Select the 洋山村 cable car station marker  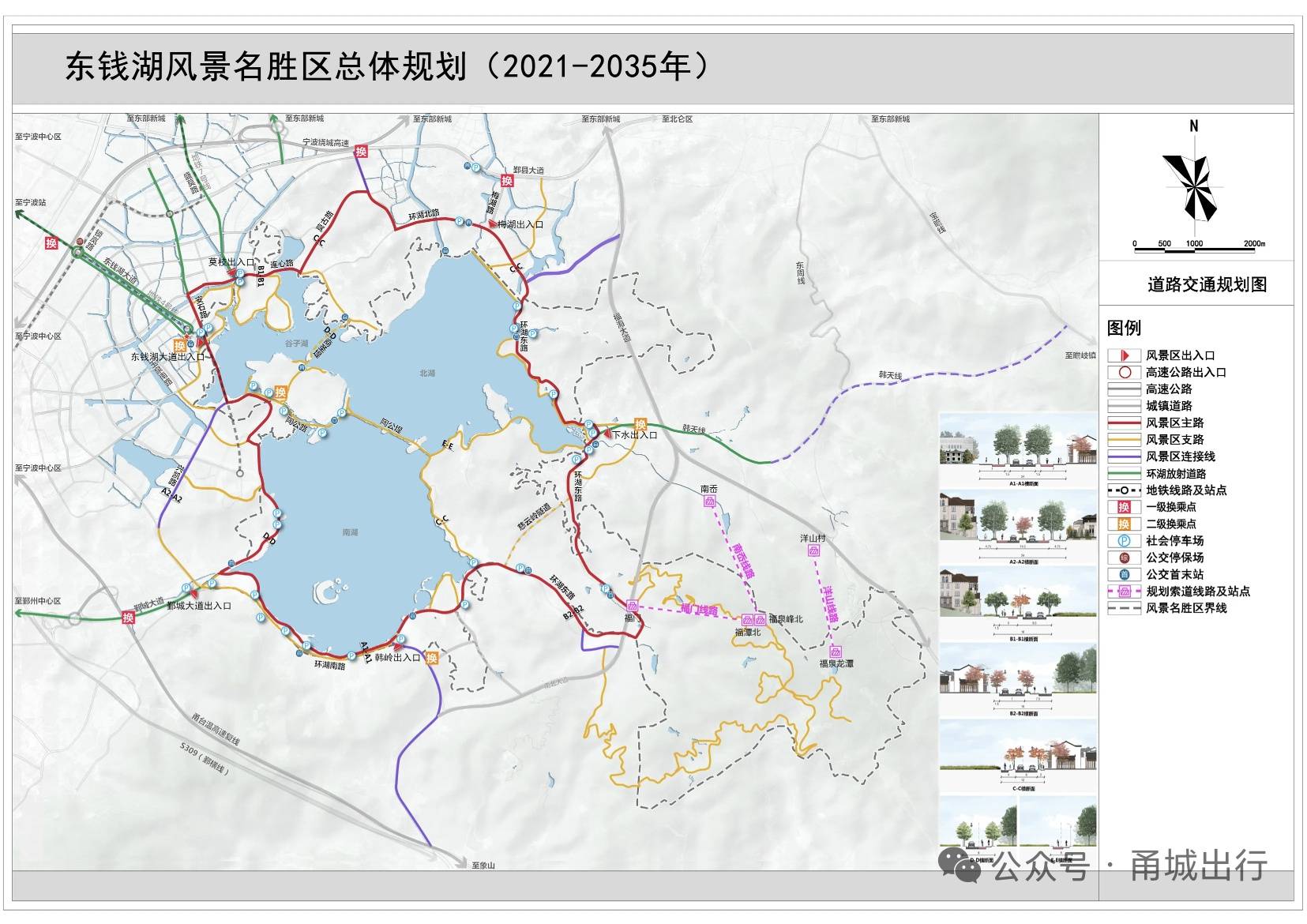pyautogui.click(x=813, y=550)
